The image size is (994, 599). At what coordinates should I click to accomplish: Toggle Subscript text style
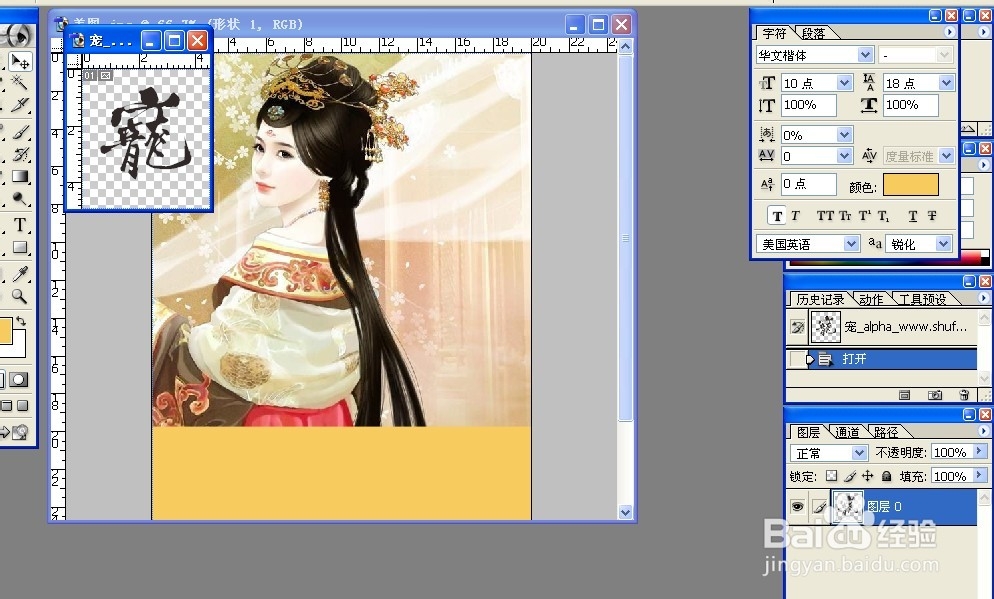[884, 216]
